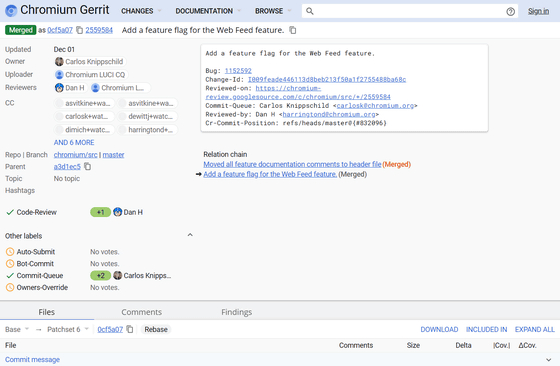Copy the parent commit a3d1ec5 hash

tap(87, 166)
